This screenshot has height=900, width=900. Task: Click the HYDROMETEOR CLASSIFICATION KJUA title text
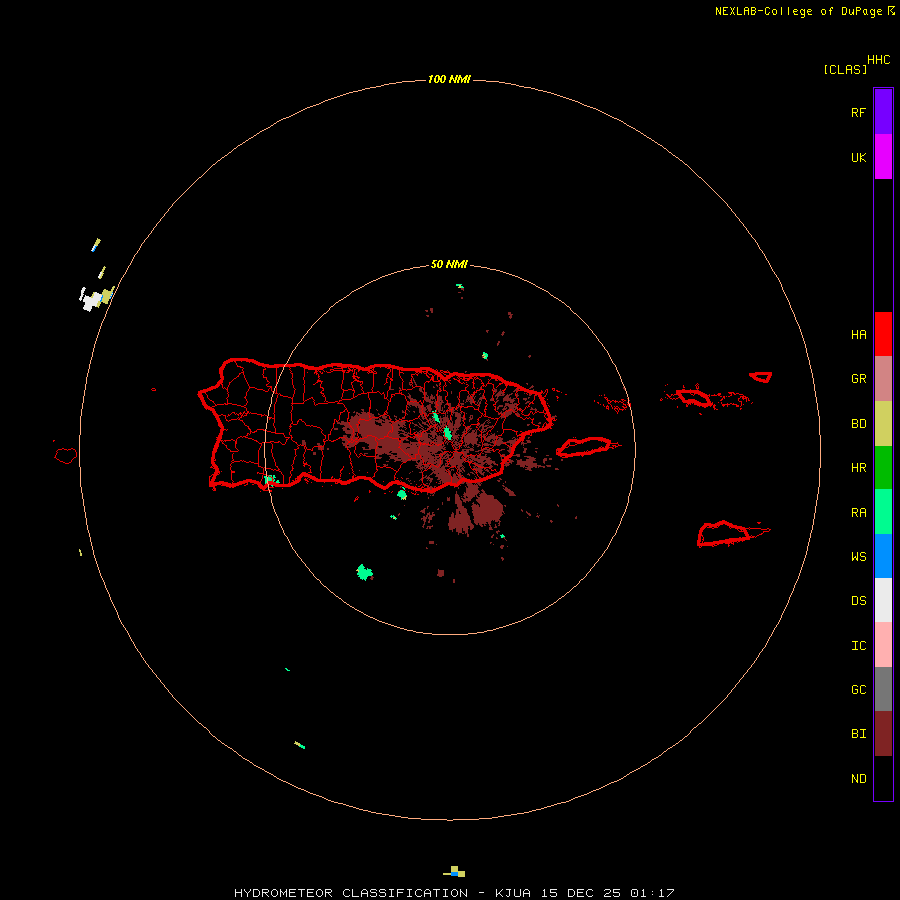[x=454, y=893]
